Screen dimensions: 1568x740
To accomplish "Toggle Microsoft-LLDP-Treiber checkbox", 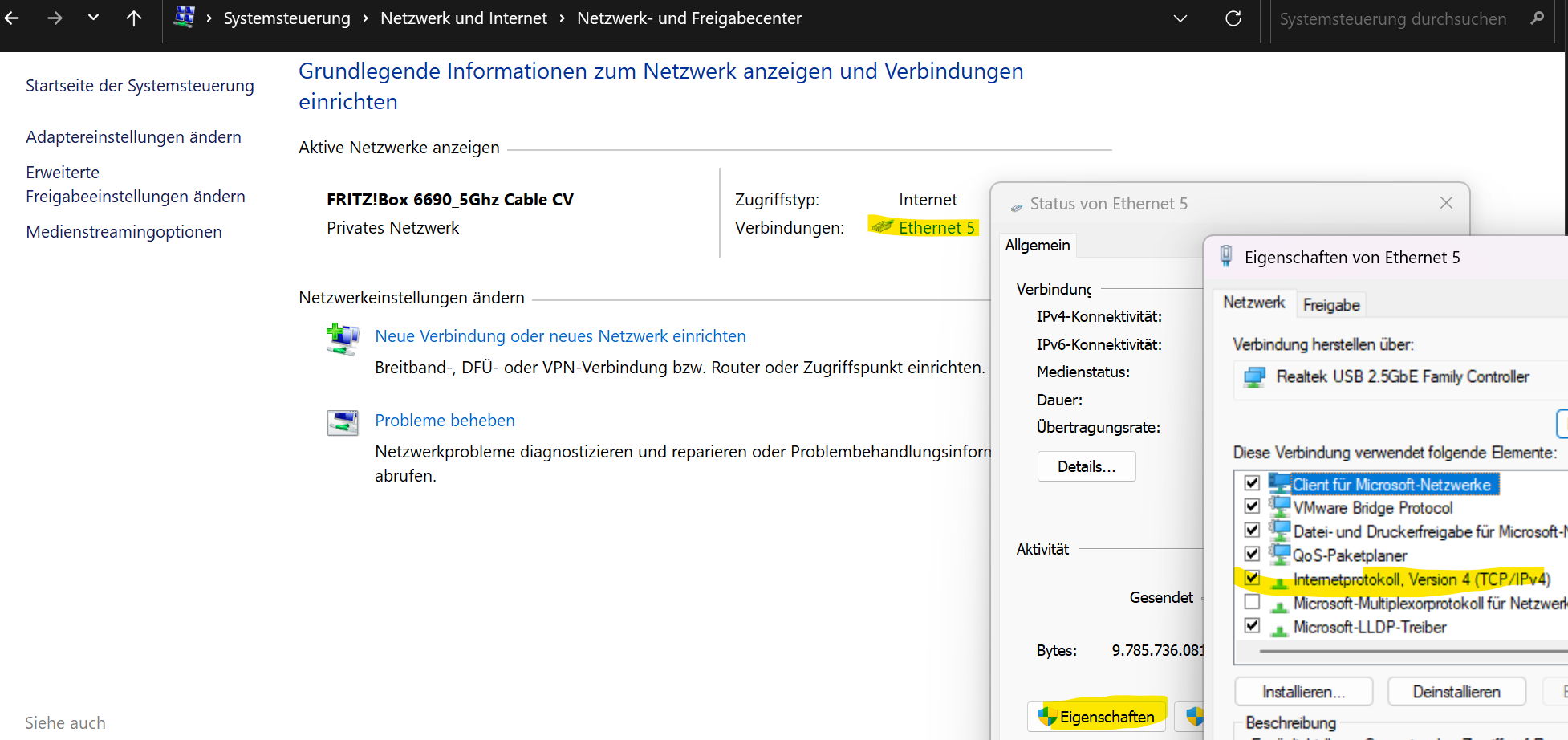I will pos(1252,625).
